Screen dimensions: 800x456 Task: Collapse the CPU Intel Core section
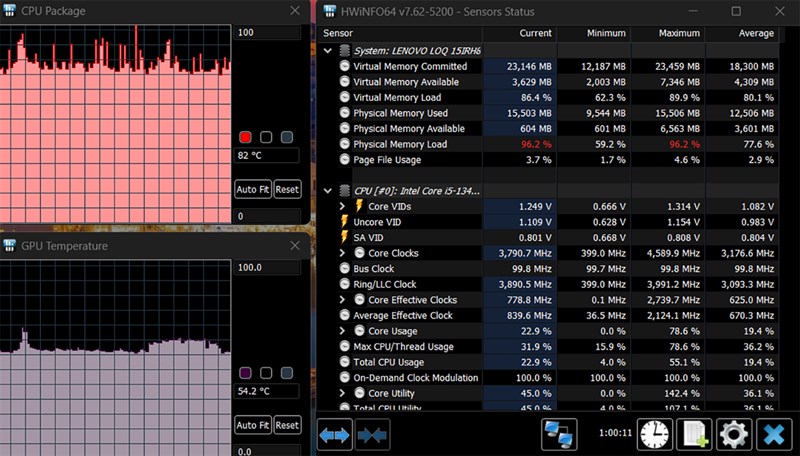[328, 190]
